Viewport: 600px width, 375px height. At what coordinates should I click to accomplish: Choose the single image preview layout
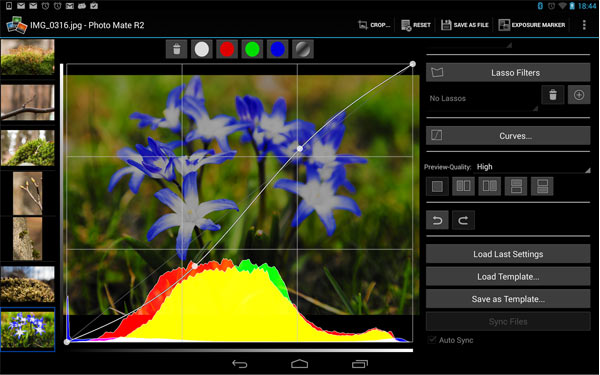tap(437, 186)
